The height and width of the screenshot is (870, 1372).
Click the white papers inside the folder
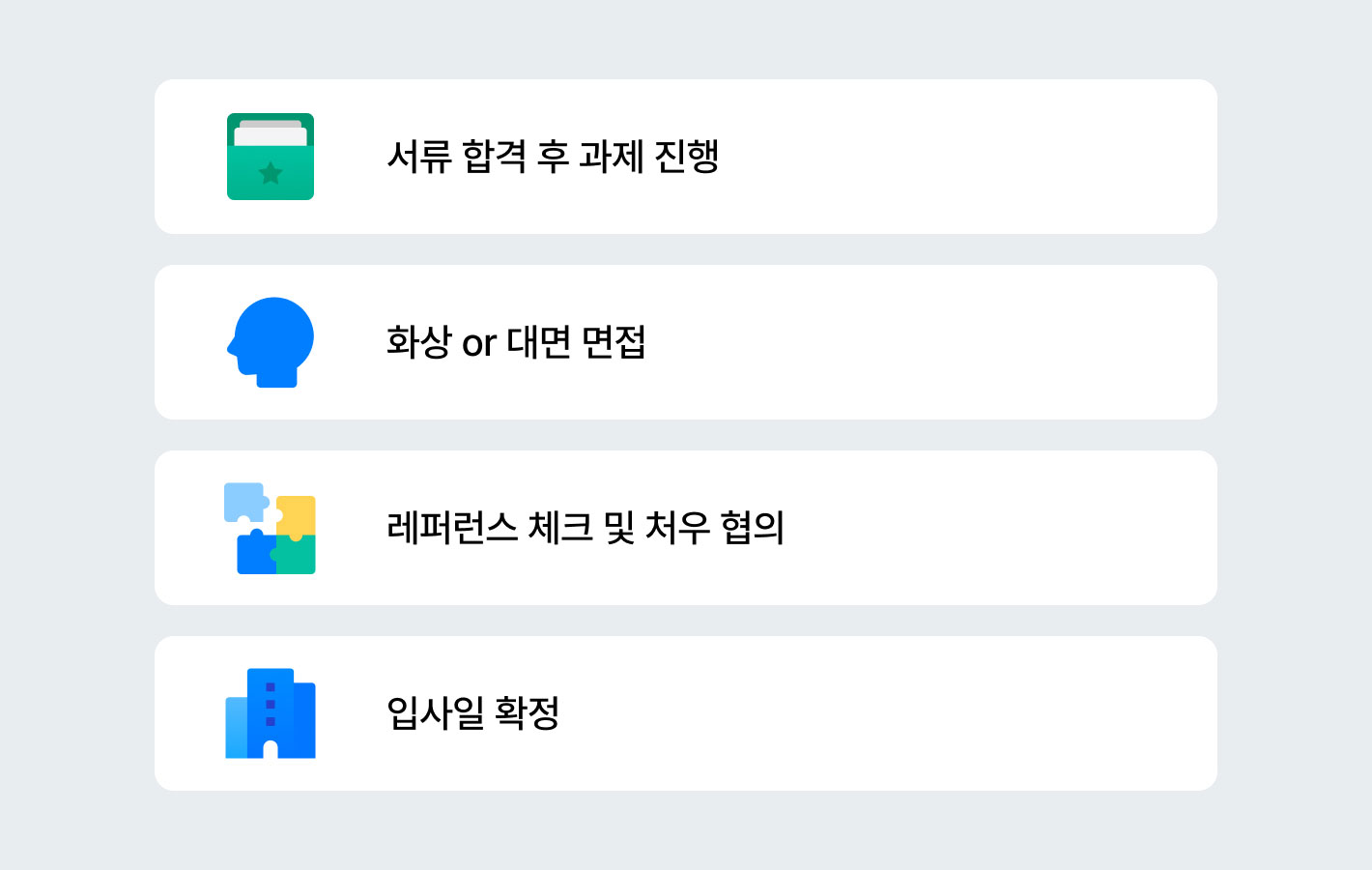click(271, 133)
